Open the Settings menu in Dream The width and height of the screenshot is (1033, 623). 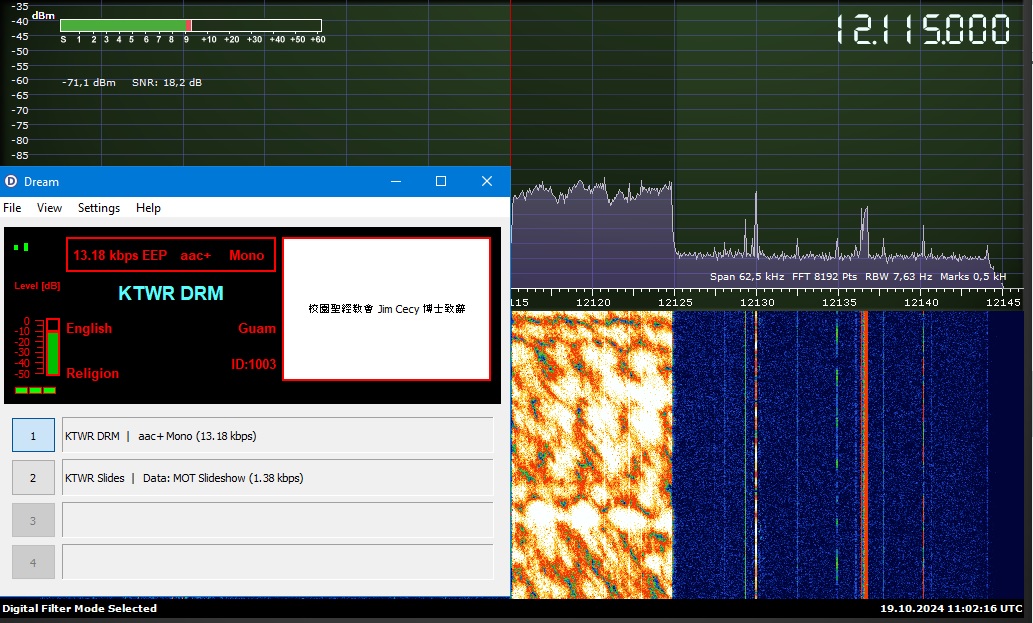[99, 208]
